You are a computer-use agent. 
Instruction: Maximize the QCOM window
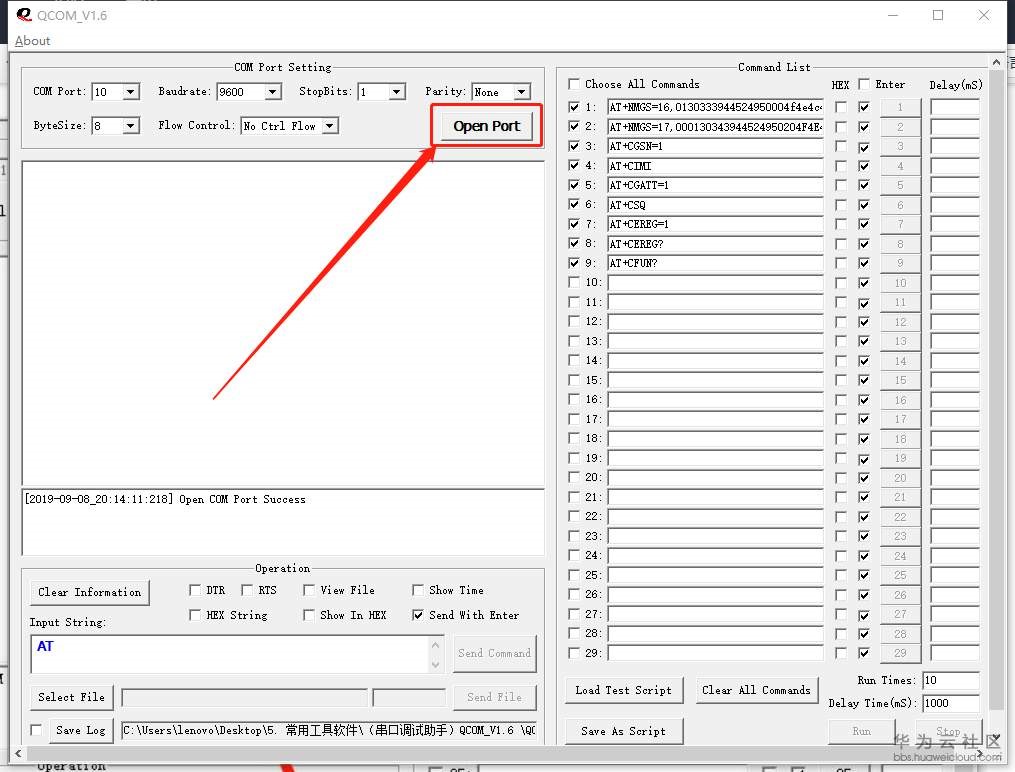(x=937, y=15)
